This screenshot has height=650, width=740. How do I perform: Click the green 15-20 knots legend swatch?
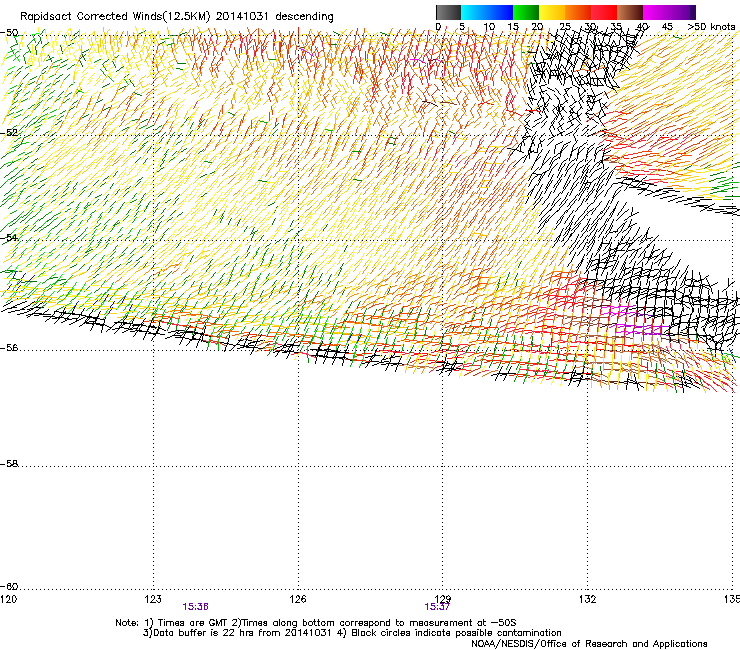526,12
